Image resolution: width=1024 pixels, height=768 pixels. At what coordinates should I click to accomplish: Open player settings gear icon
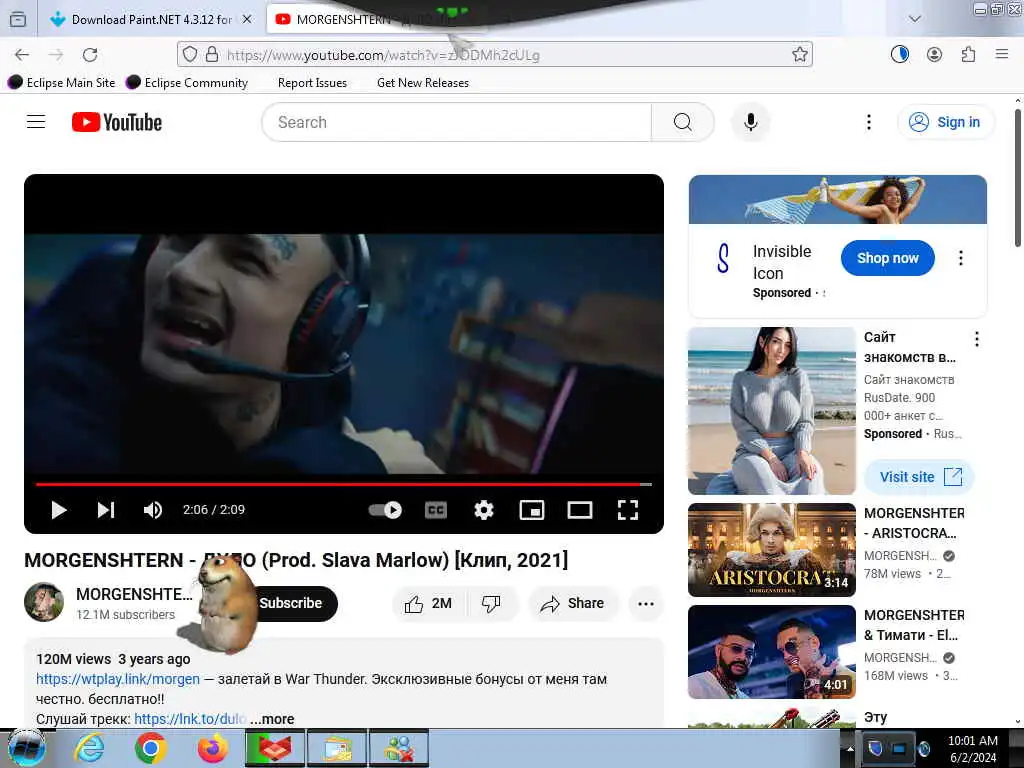tap(484, 510)
